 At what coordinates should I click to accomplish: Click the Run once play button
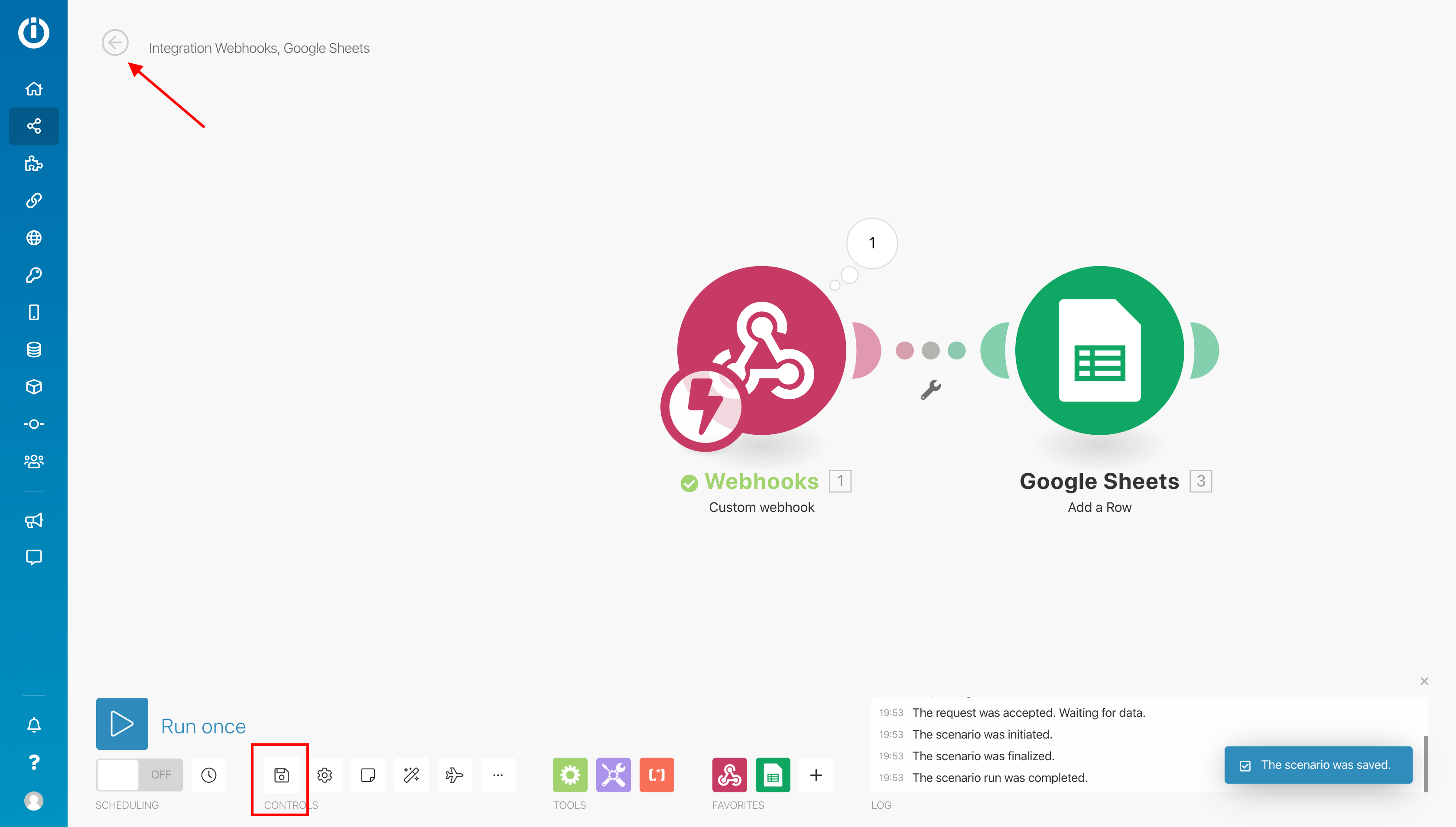[122, 724]
